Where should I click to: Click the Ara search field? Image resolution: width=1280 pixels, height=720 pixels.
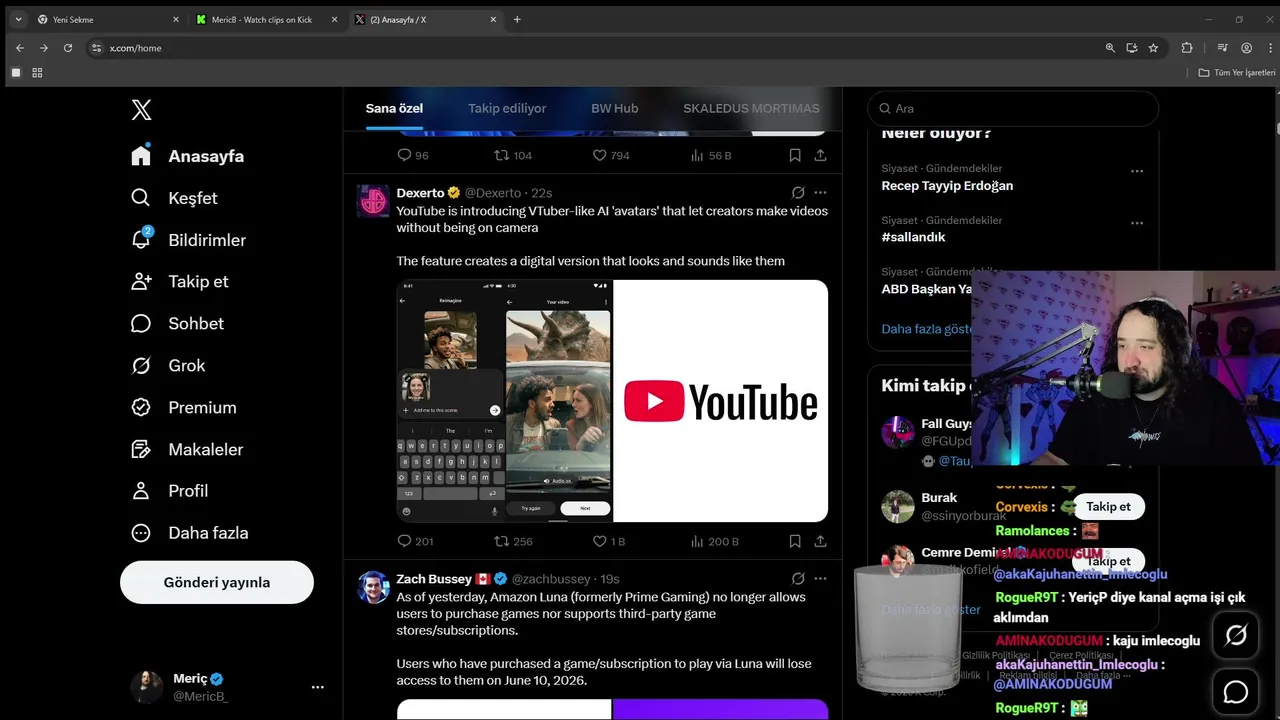1013,108
